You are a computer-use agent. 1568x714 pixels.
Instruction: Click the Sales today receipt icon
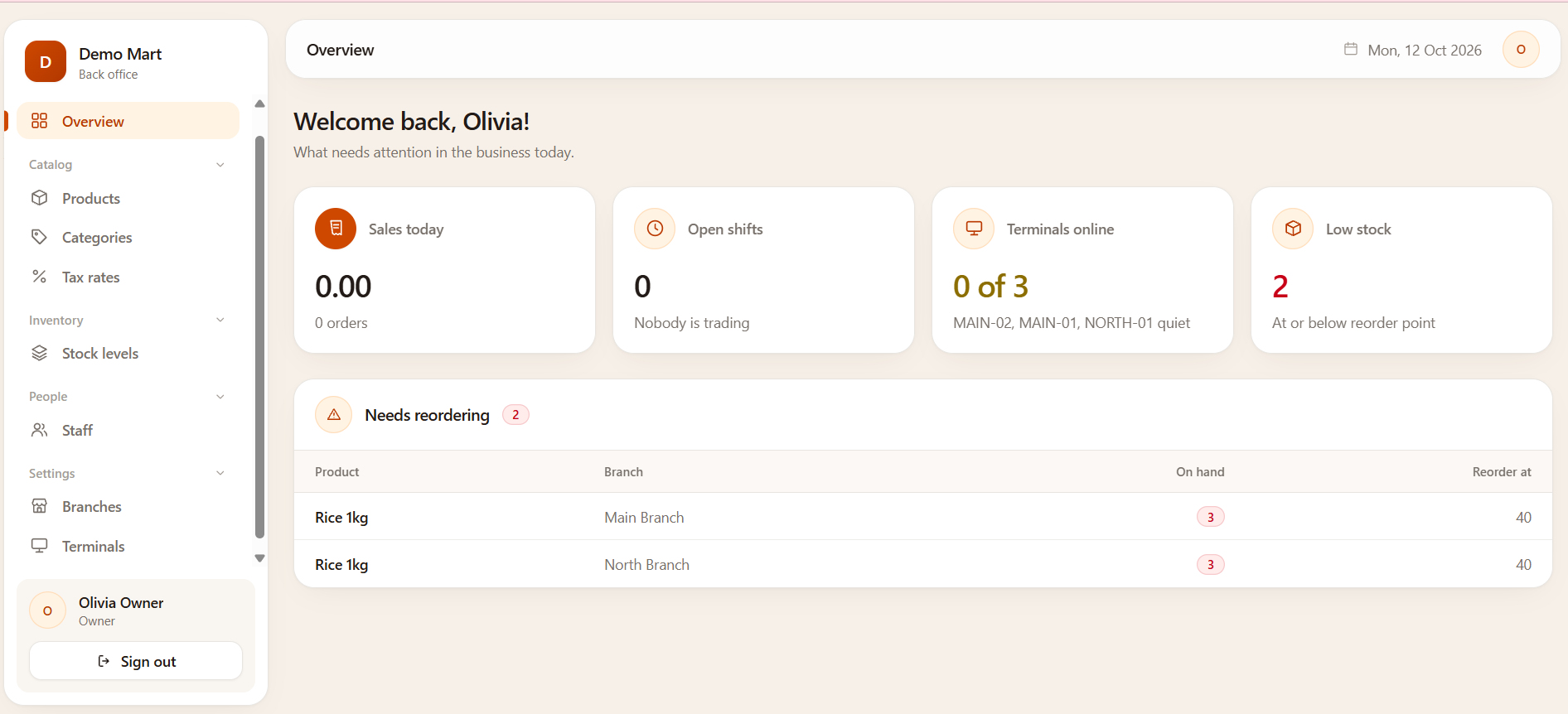coord(336,229)
